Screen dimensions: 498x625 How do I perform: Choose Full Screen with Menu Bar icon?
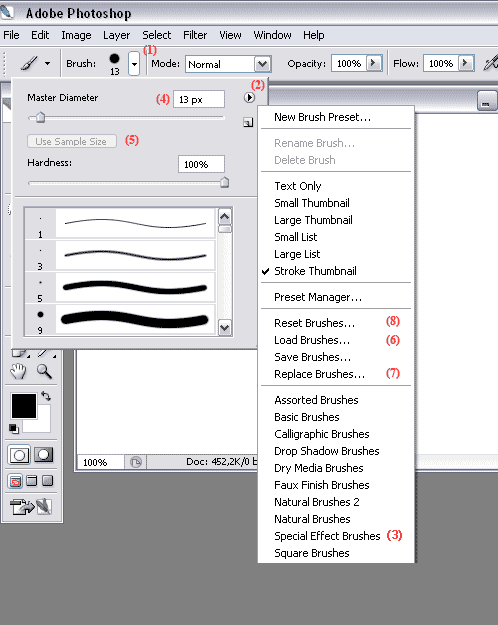[31, 481]
